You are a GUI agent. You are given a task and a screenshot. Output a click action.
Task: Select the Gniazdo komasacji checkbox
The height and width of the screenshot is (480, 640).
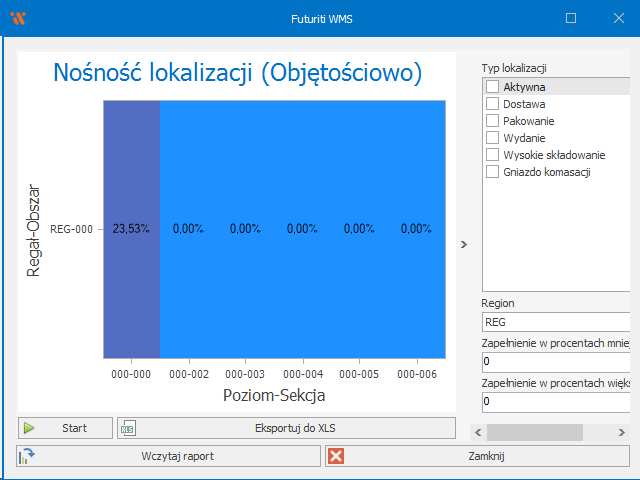pos(492,172)
